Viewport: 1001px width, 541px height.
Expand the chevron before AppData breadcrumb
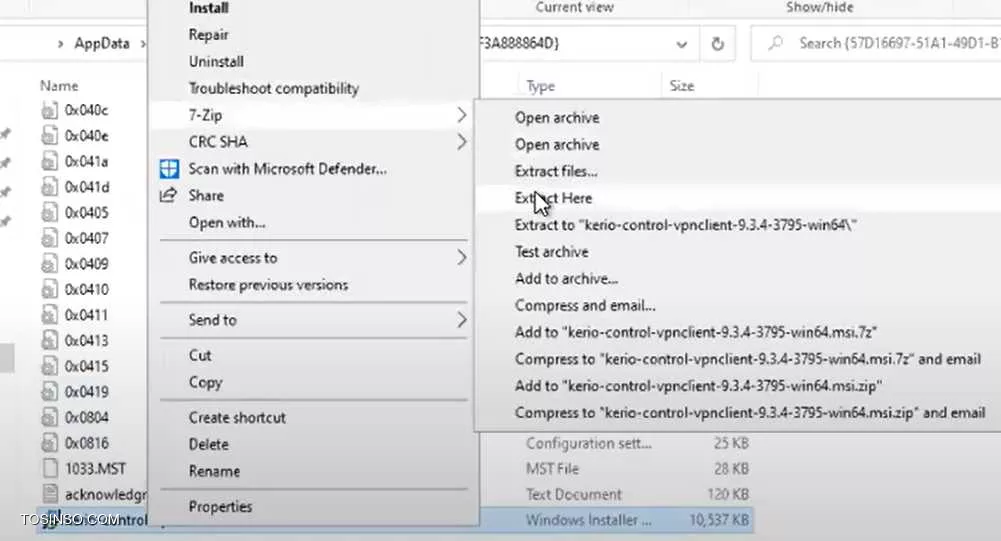(x=60, y=44)
